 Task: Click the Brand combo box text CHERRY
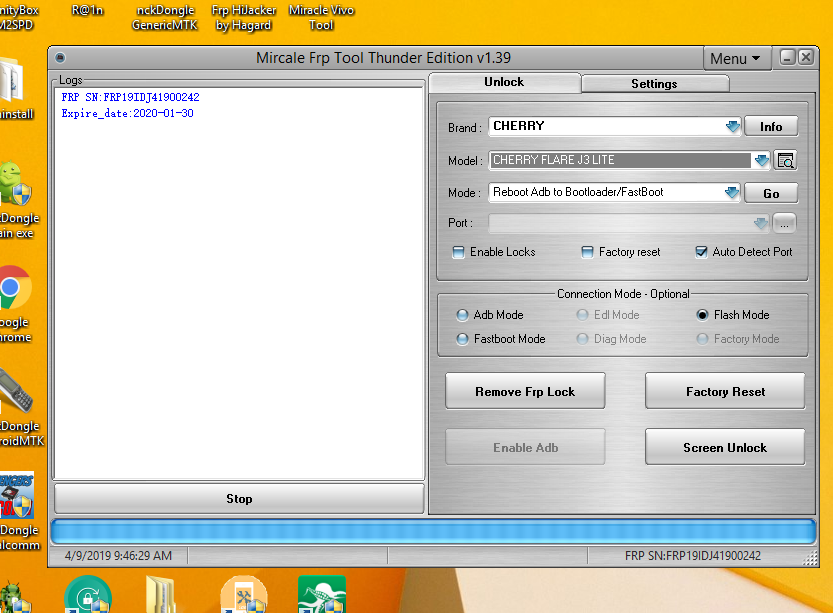[518, 126]
